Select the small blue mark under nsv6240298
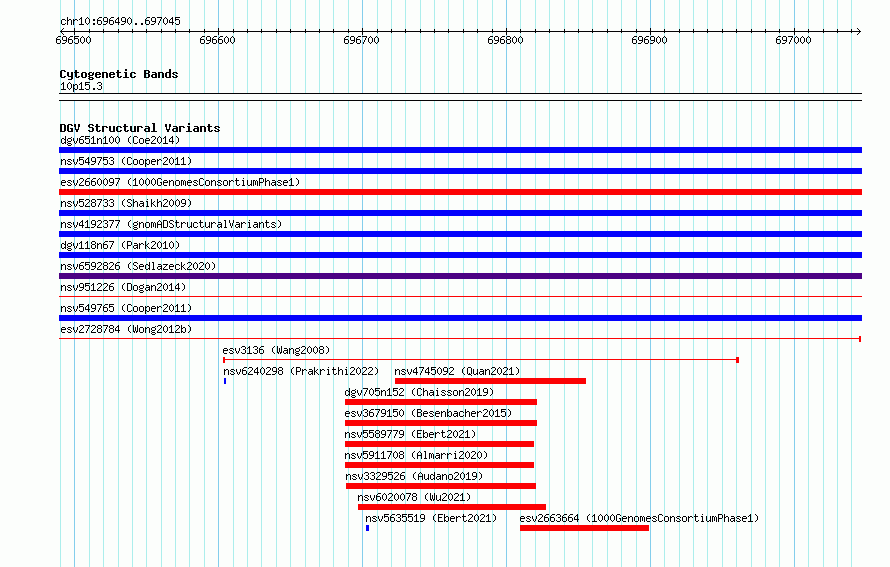The image size is (890, 567). click(x=225, y=381)
